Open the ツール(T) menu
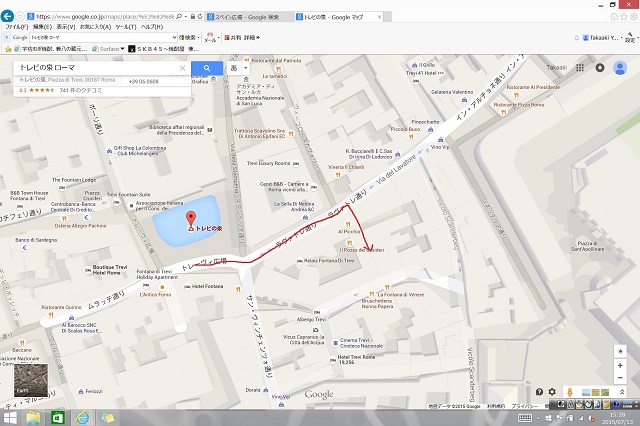 coord(126,27)
